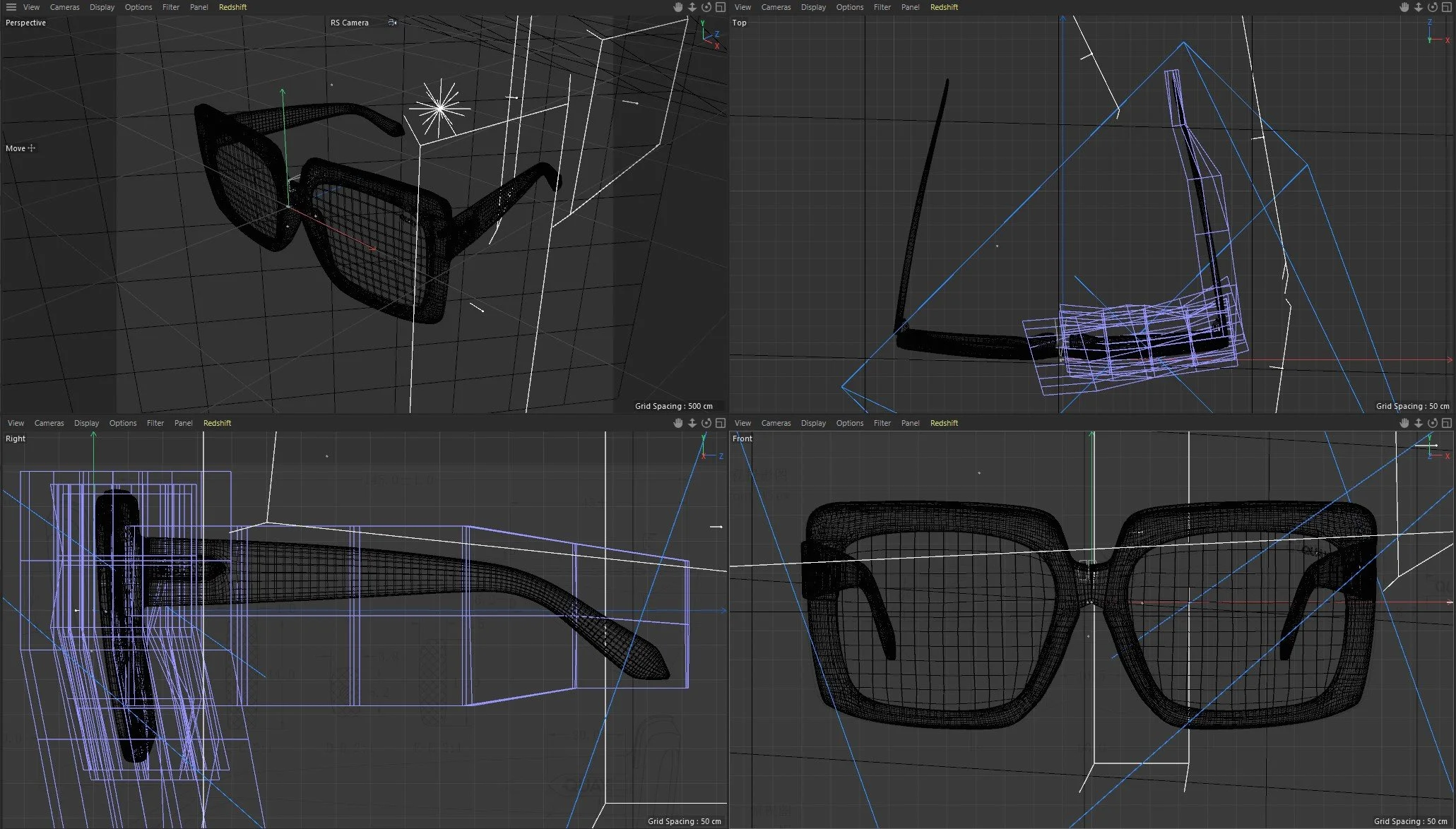Click the pan hand icon in Top viewport
Image resolution: width=1456 pixels, height=829 pixels.
pos(1404,7)
